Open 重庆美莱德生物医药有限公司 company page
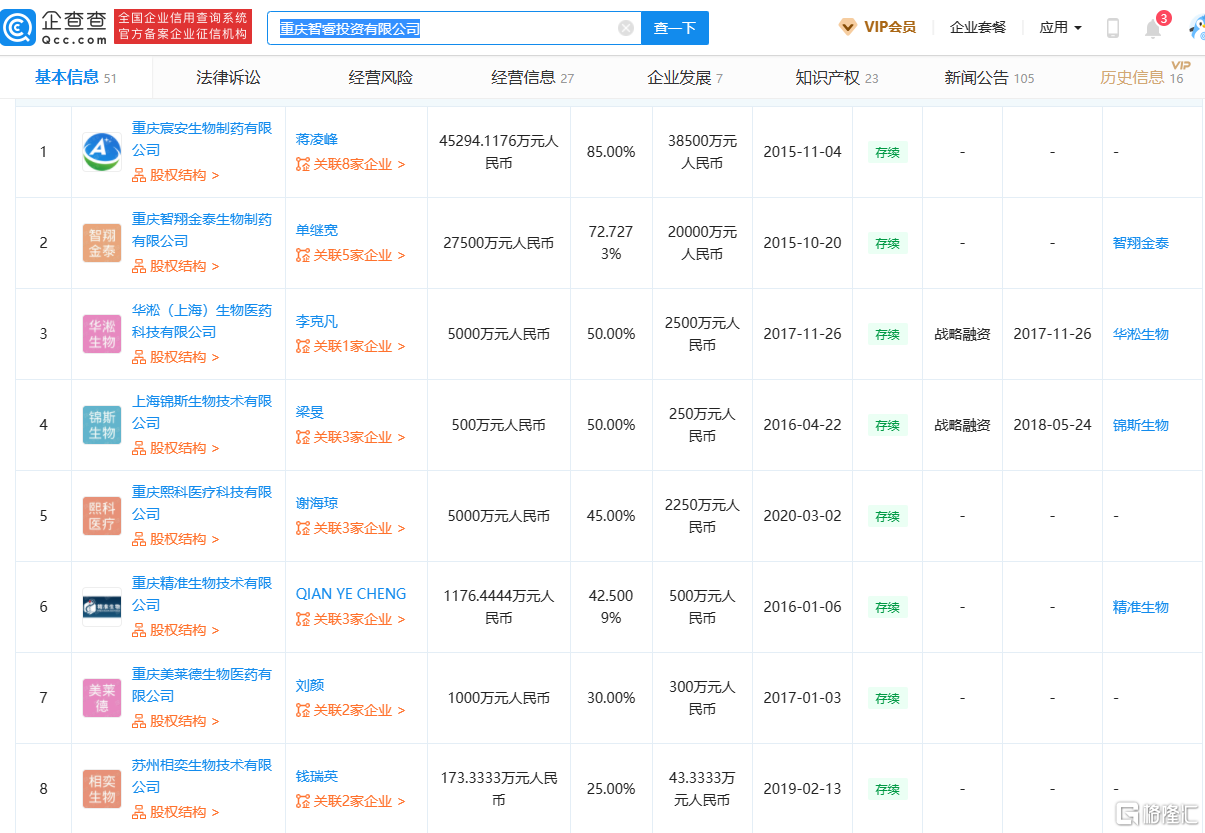This screenshot has width=1205, height=833. 202,685
